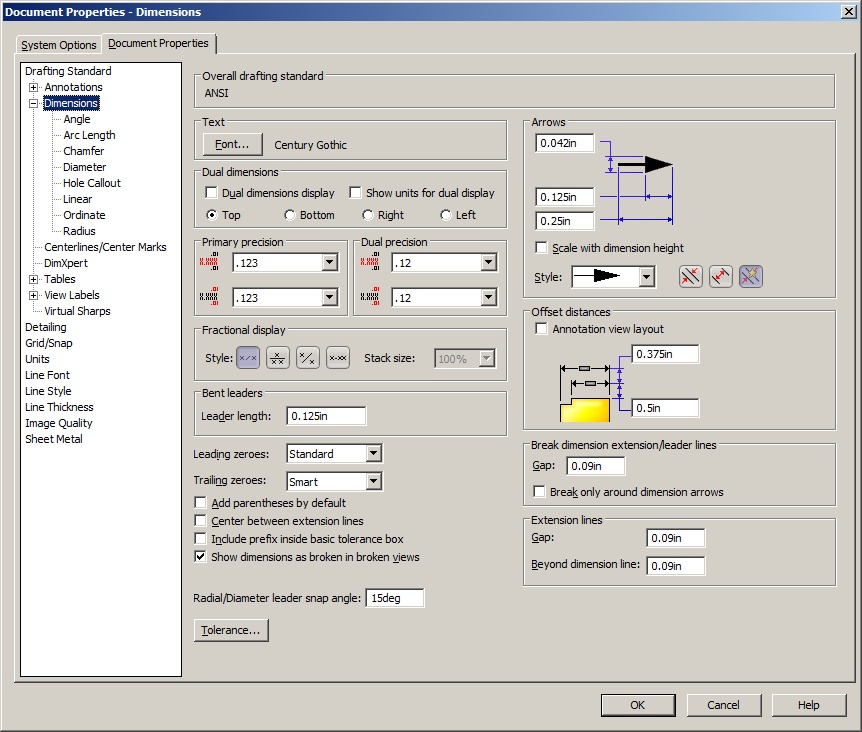This screenshot has width=862, height=732.
Task: Collapse the Dimensions tree node
Action: (x=34, y=103)
